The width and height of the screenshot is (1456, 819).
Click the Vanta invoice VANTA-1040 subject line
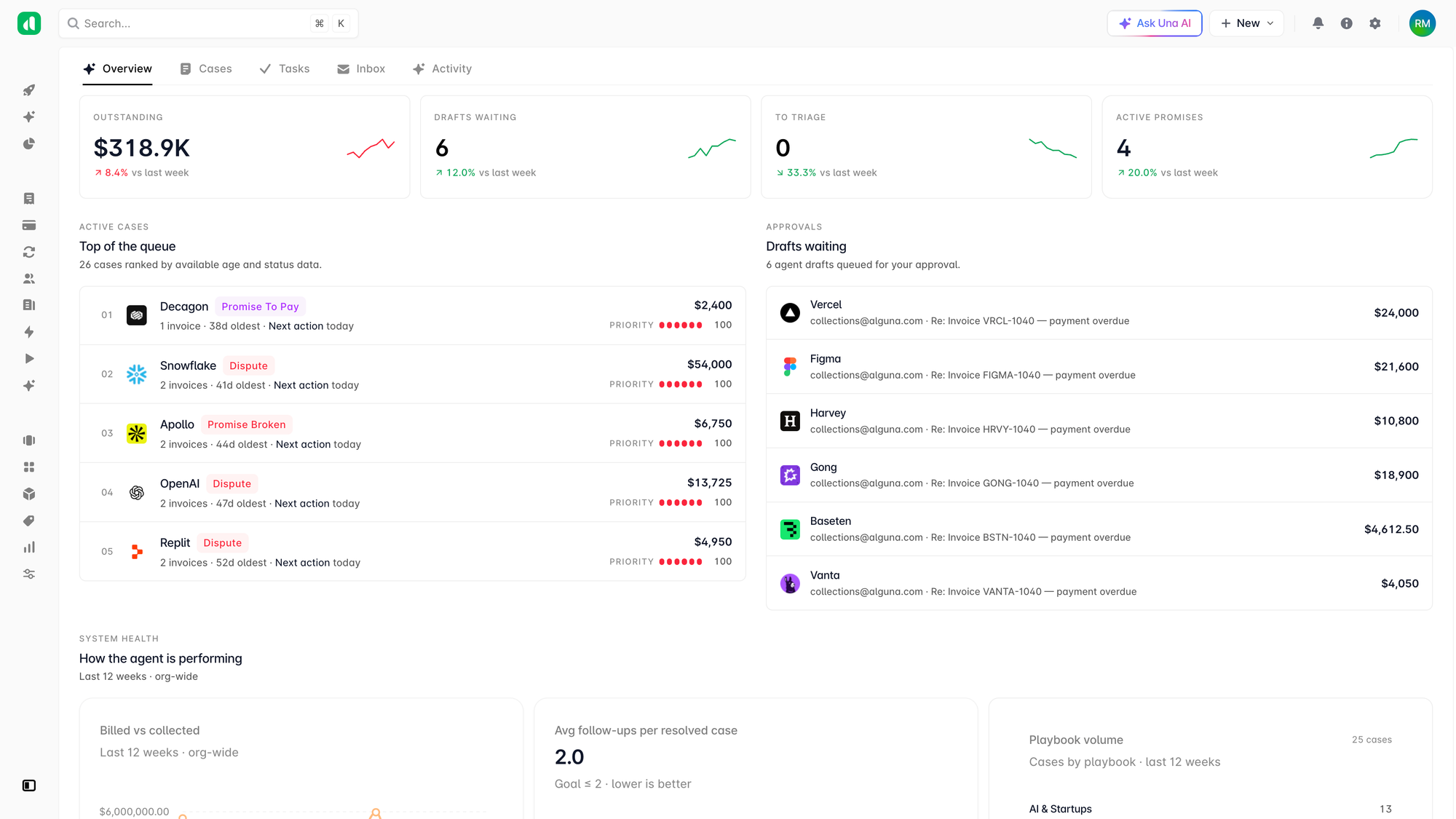coord(1033,592)
